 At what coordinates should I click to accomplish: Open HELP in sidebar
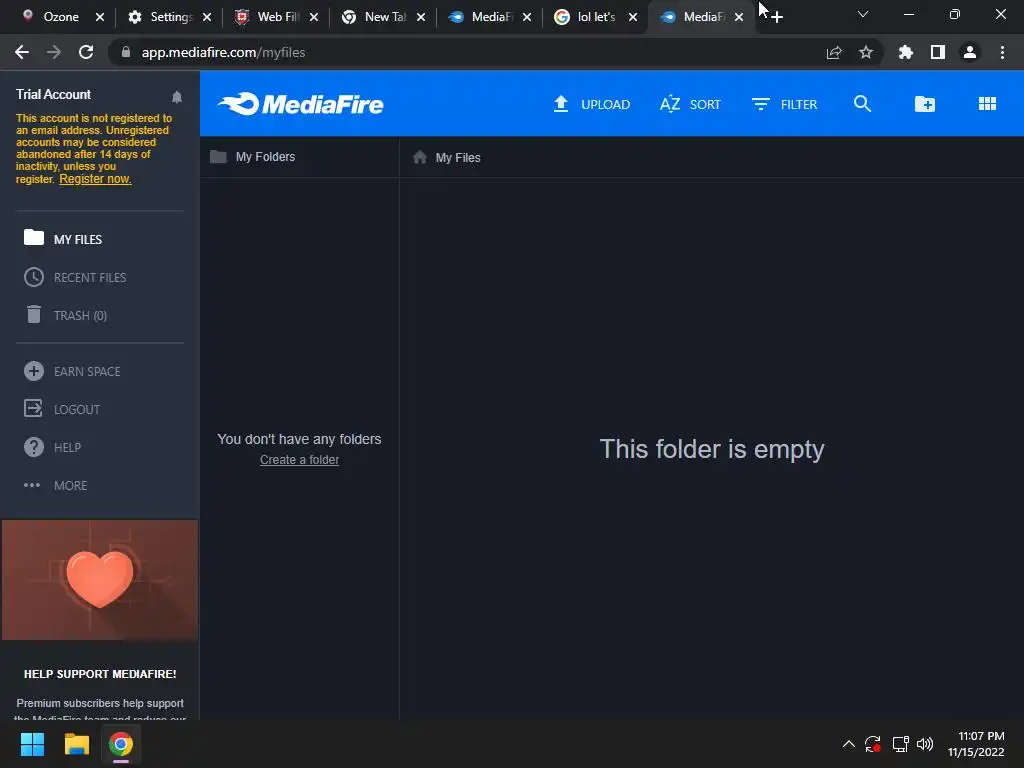pyautogui.click(x=52, y=447)
